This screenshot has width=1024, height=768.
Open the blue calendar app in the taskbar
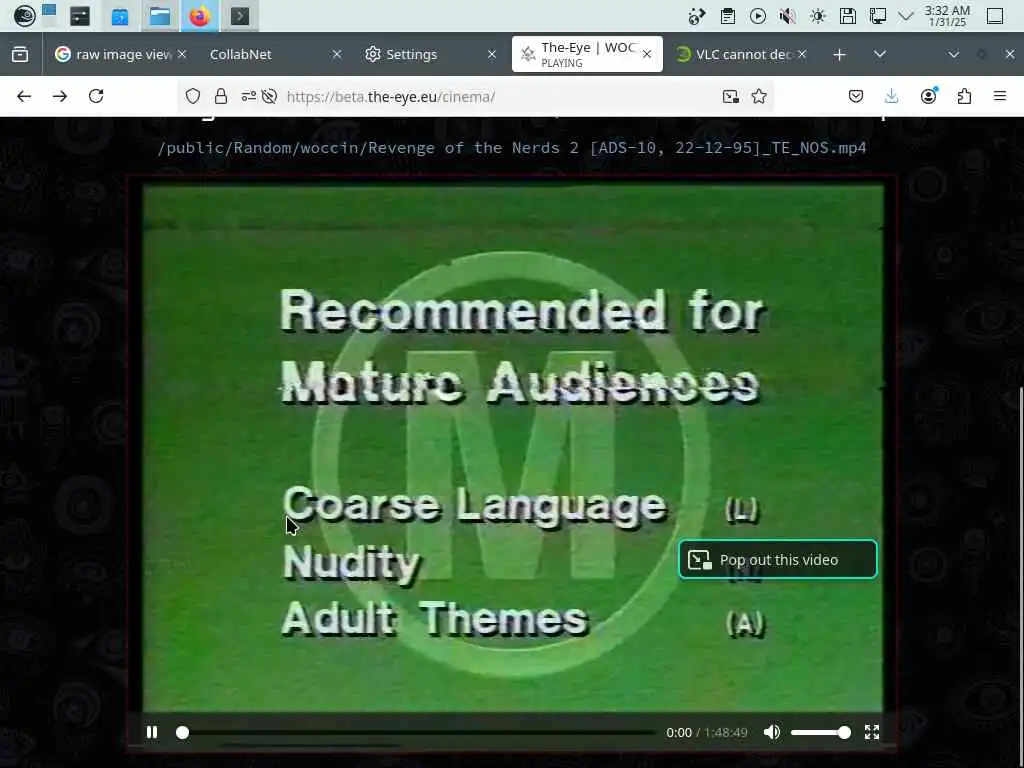point(120,16)
